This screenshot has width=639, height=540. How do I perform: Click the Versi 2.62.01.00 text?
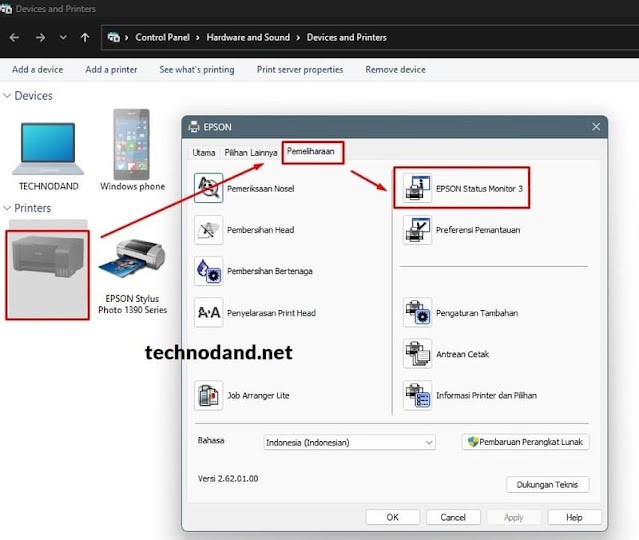[228, 478]
